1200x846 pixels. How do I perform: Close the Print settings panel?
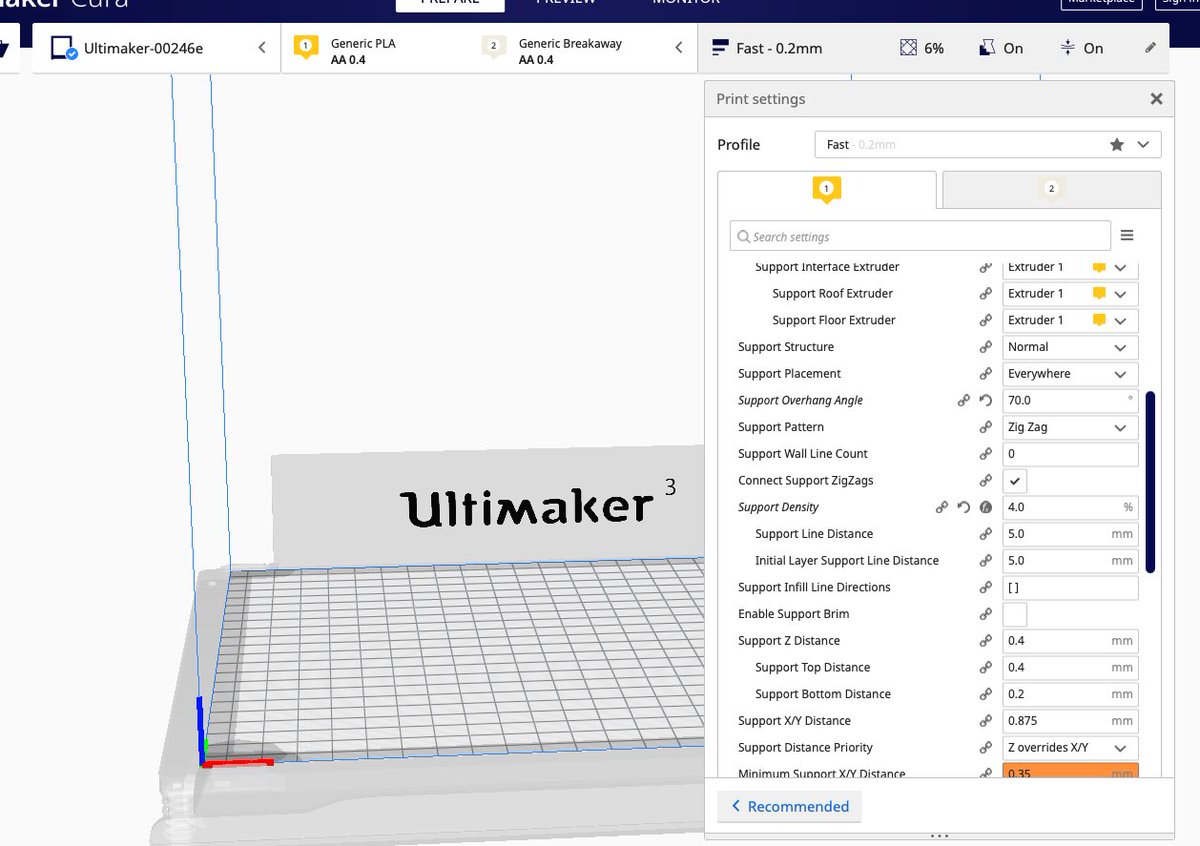(1156, 99)
